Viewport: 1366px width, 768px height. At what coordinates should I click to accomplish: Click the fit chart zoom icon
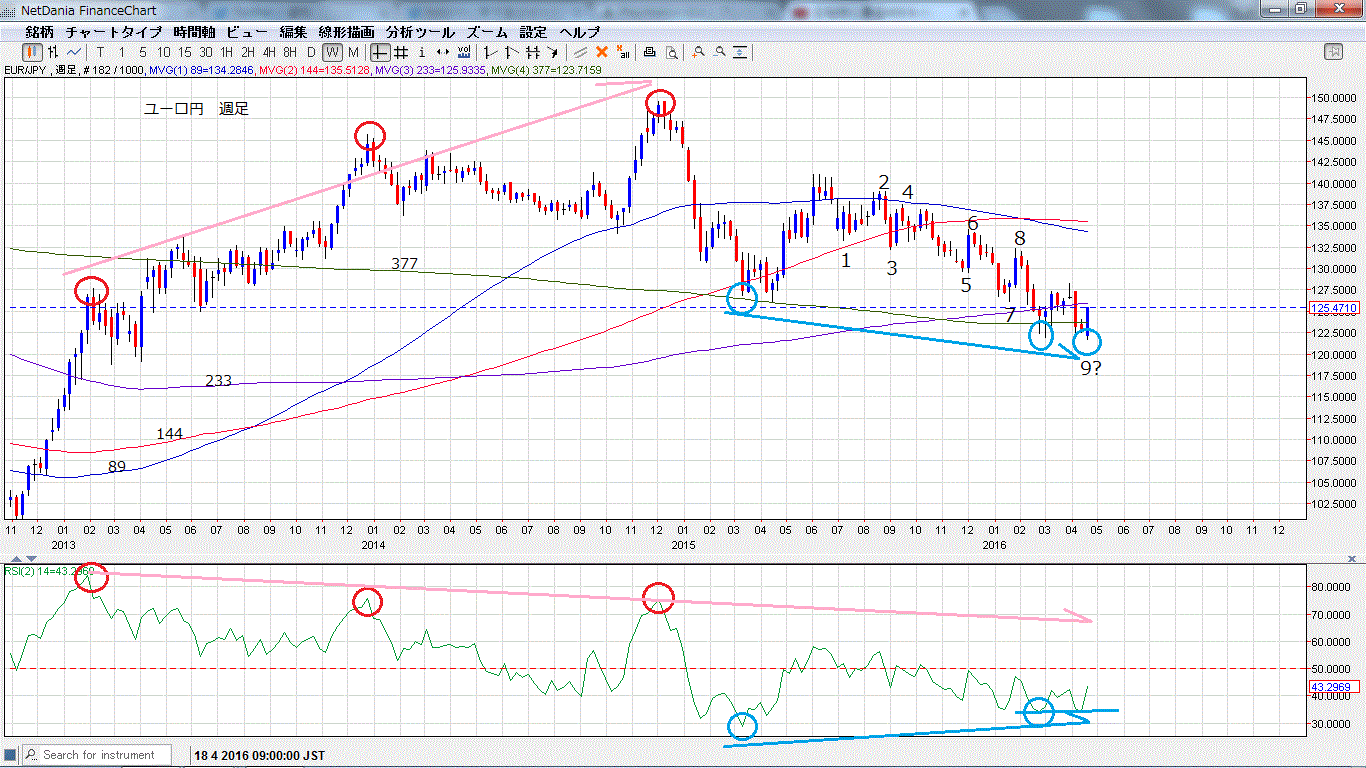pyautogui.click(x=740, y=51)
